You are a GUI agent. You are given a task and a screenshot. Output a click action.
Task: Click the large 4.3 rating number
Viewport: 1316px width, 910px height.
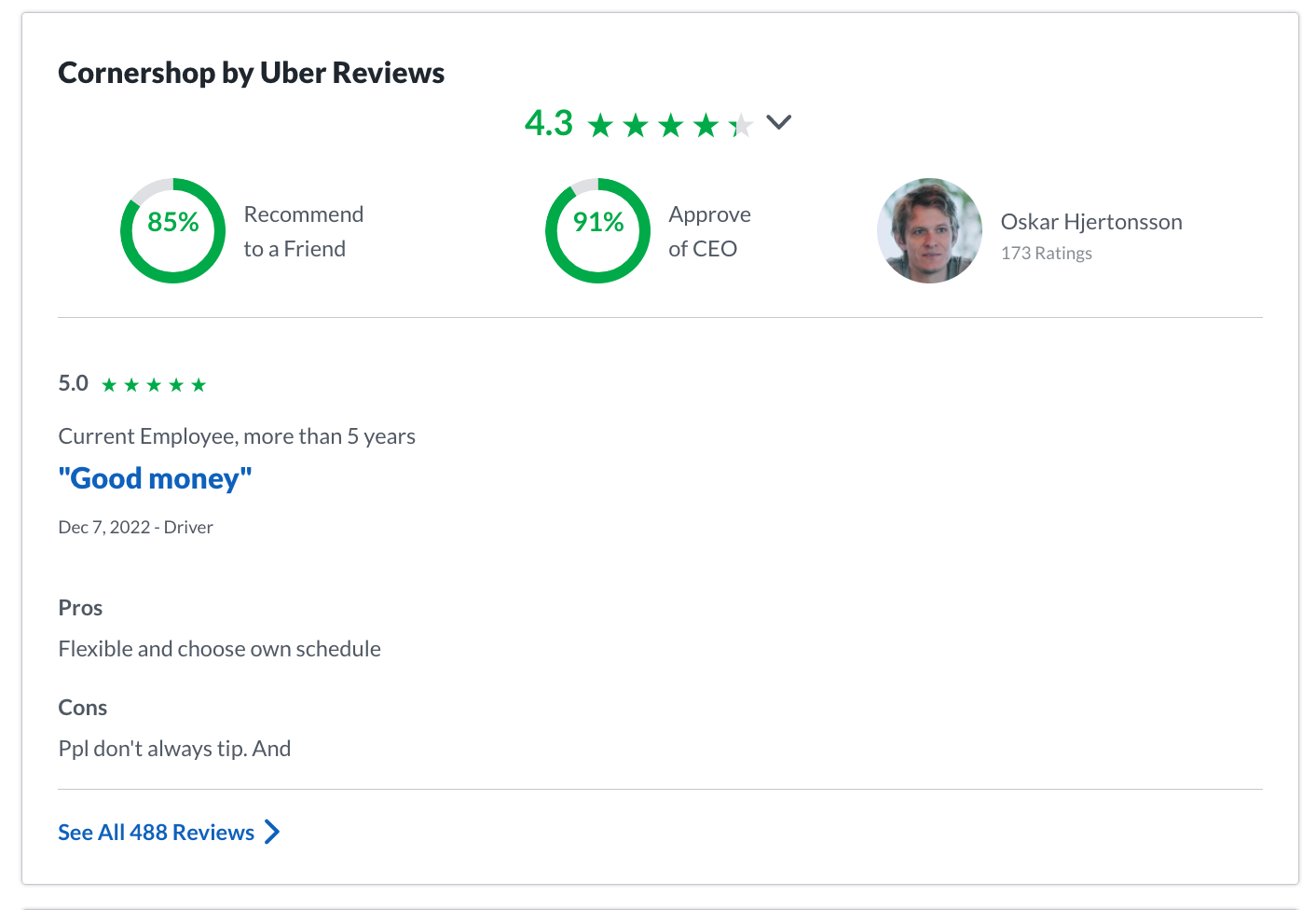coord(548,123)
